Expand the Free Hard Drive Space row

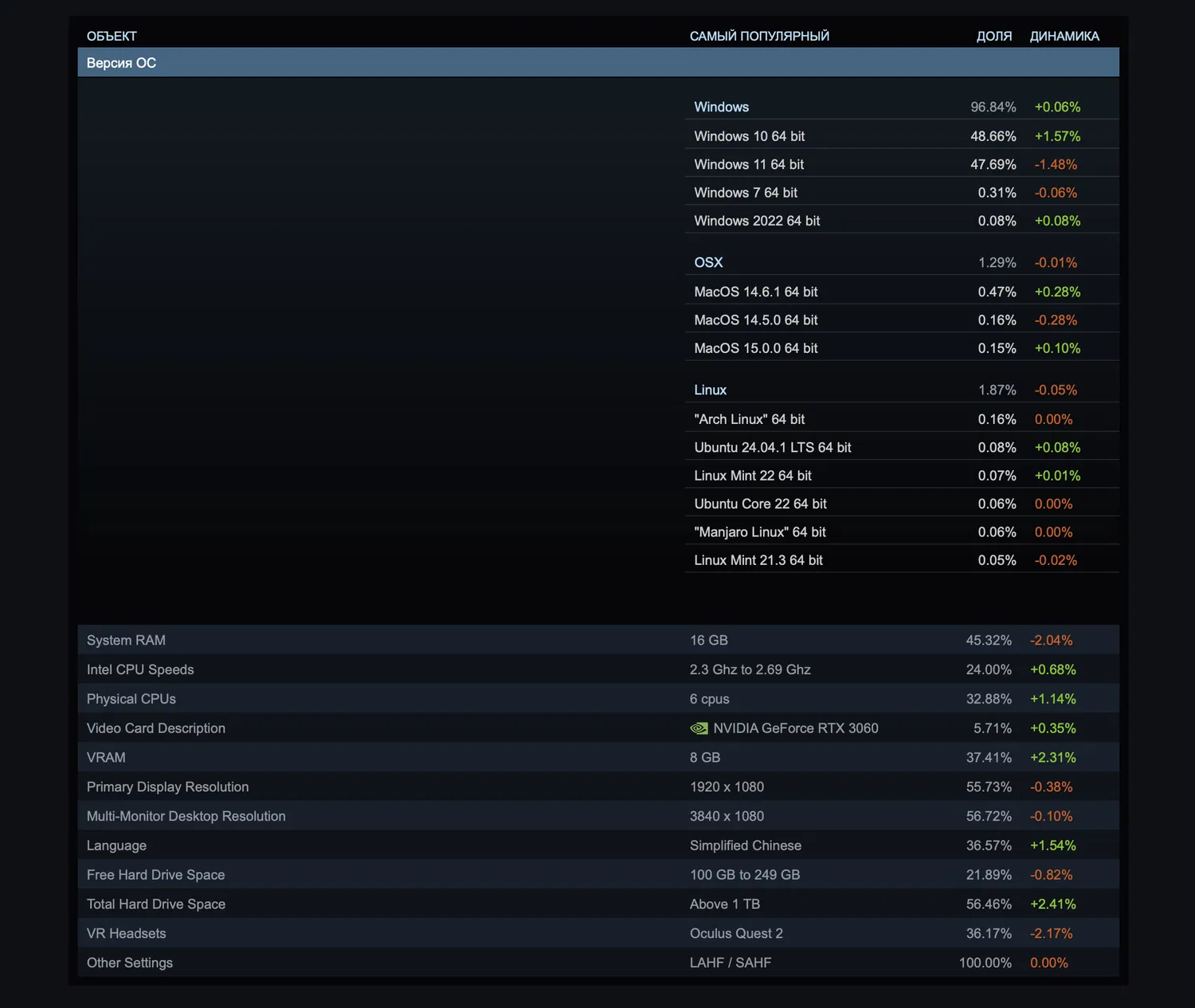pyautogui.click(x=598, y=875)
